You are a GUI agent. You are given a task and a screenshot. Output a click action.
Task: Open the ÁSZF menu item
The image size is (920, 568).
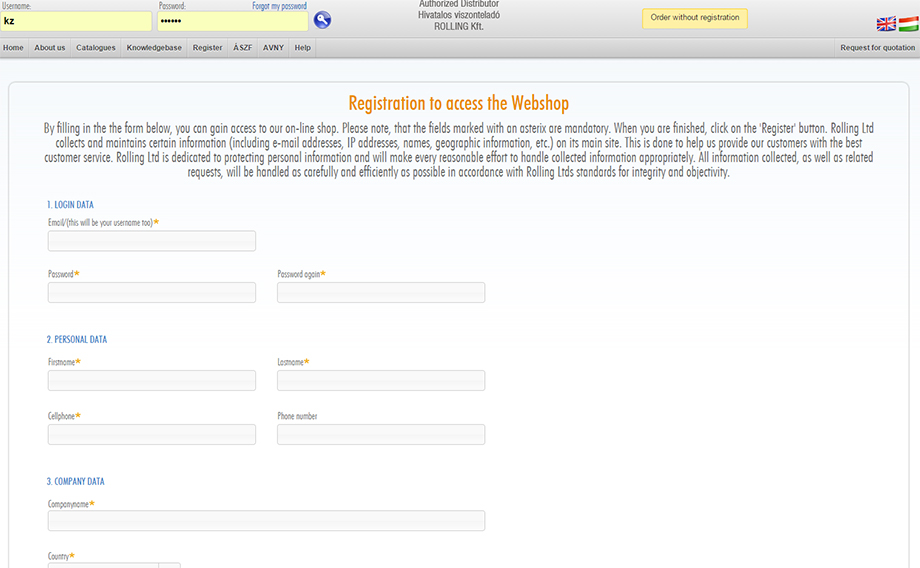pyautogui.click(x=243, y=48)
